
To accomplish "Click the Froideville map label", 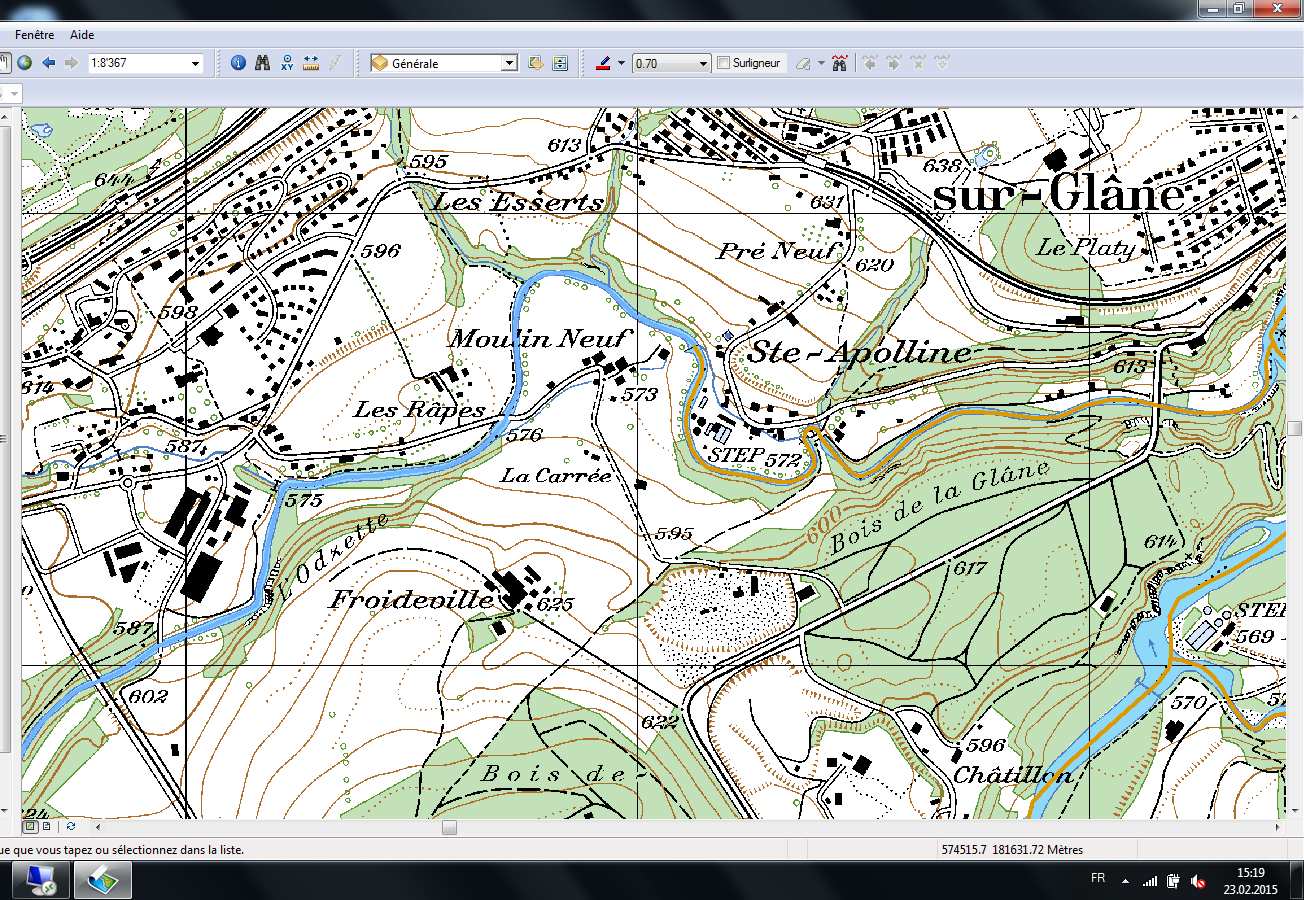I will click(x=413, y=600).
